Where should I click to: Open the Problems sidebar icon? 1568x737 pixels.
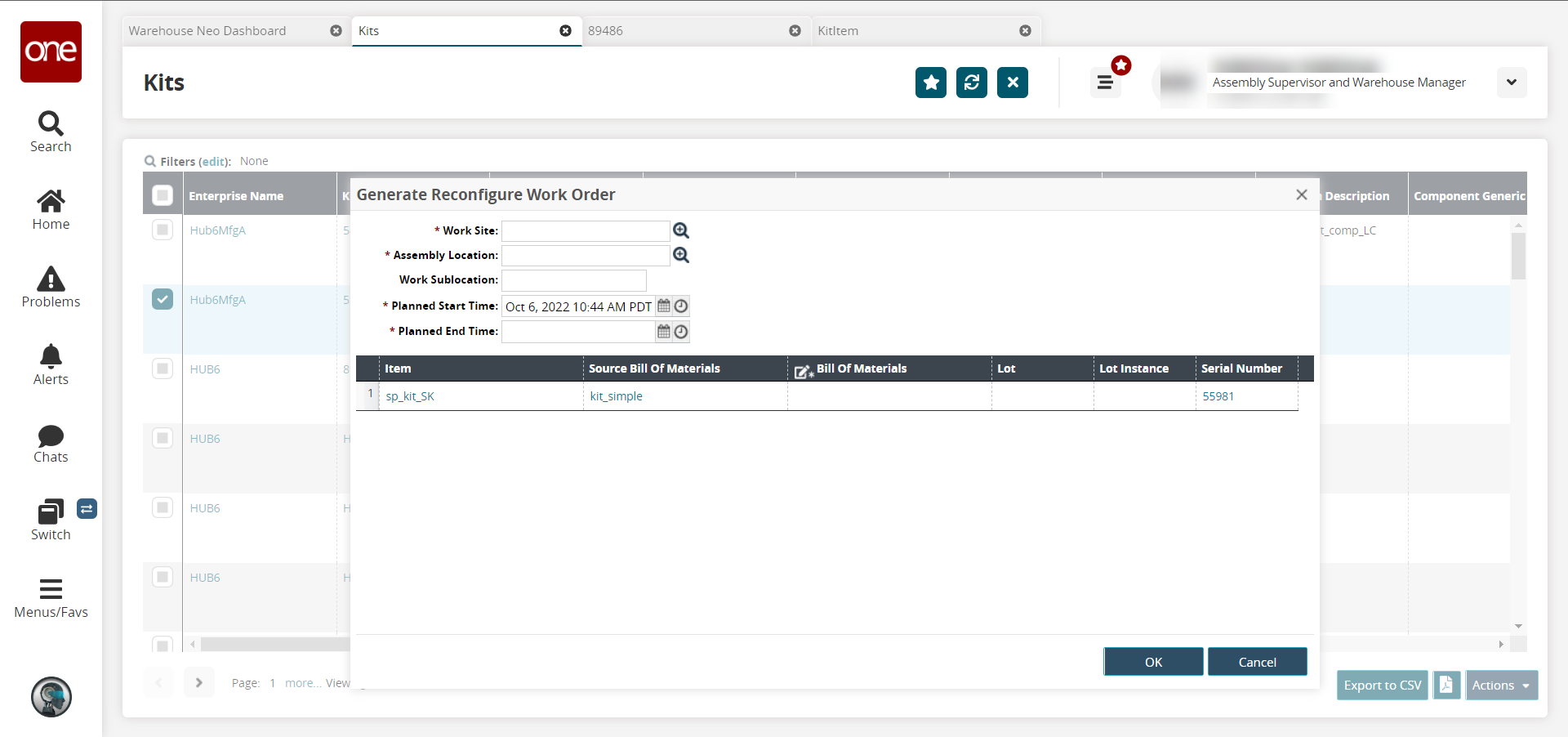[x=51, y=288]
